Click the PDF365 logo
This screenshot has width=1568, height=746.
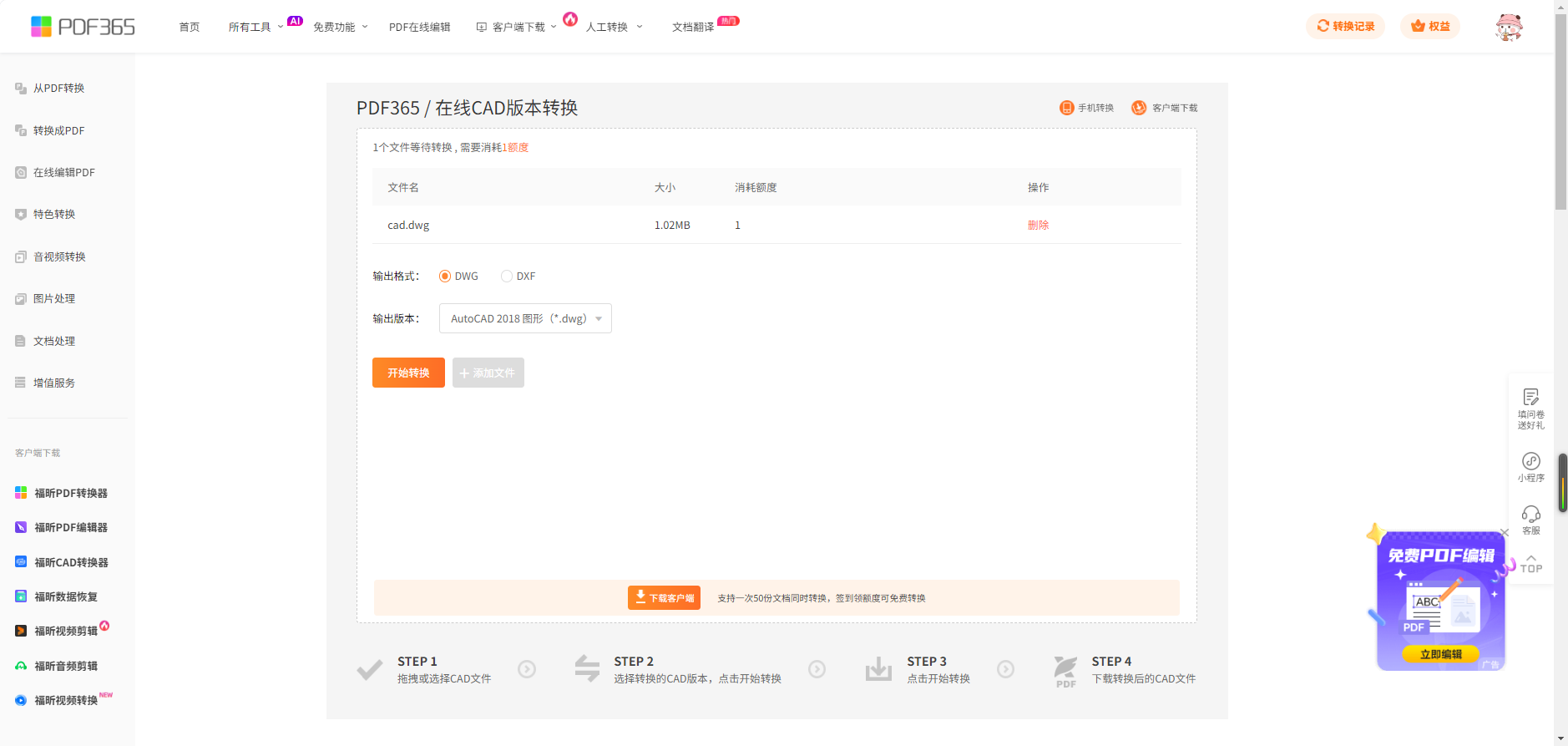tap(83, 27)
